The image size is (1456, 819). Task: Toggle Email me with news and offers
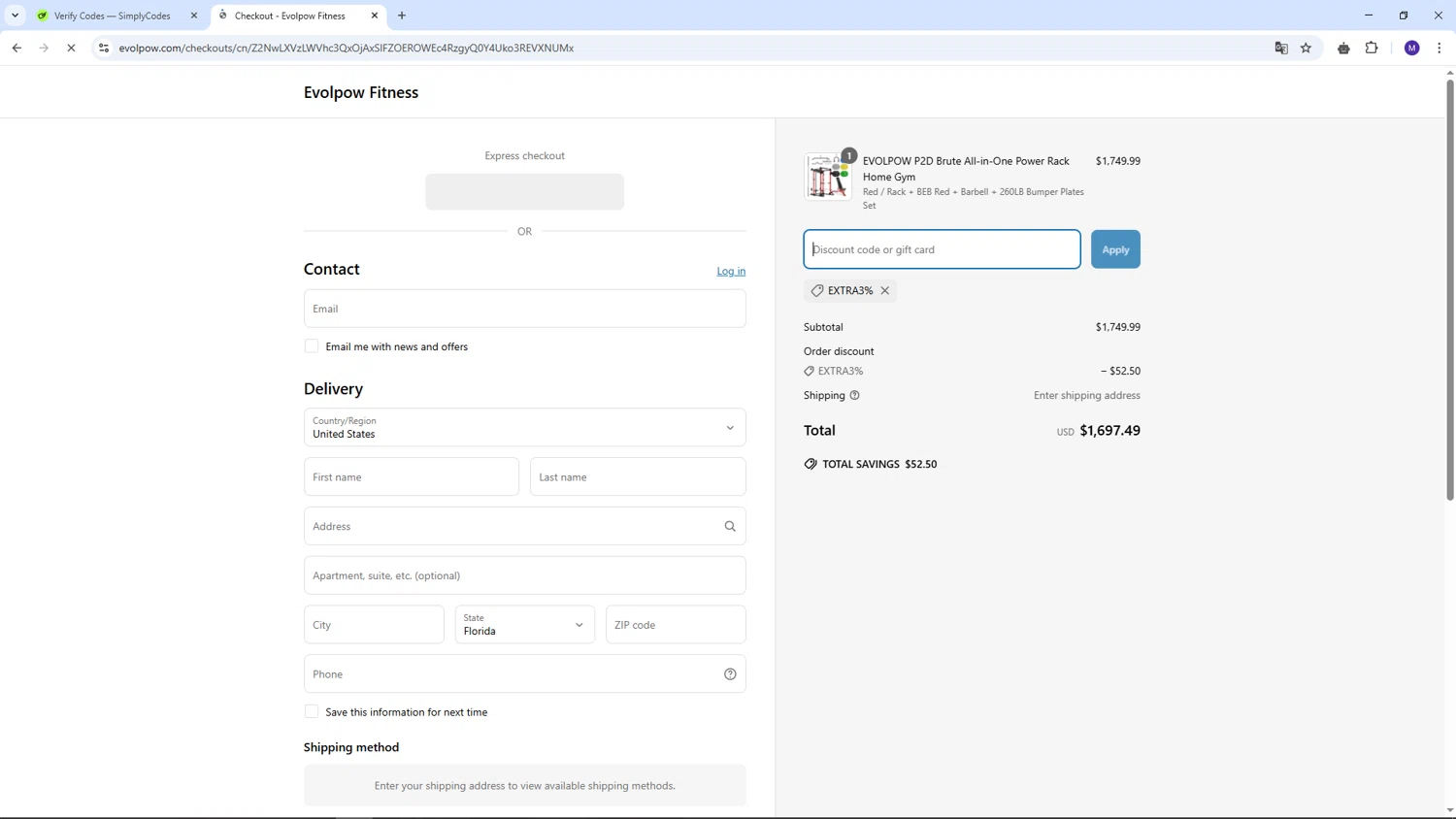pyautogui.click(x=312, y=346)
